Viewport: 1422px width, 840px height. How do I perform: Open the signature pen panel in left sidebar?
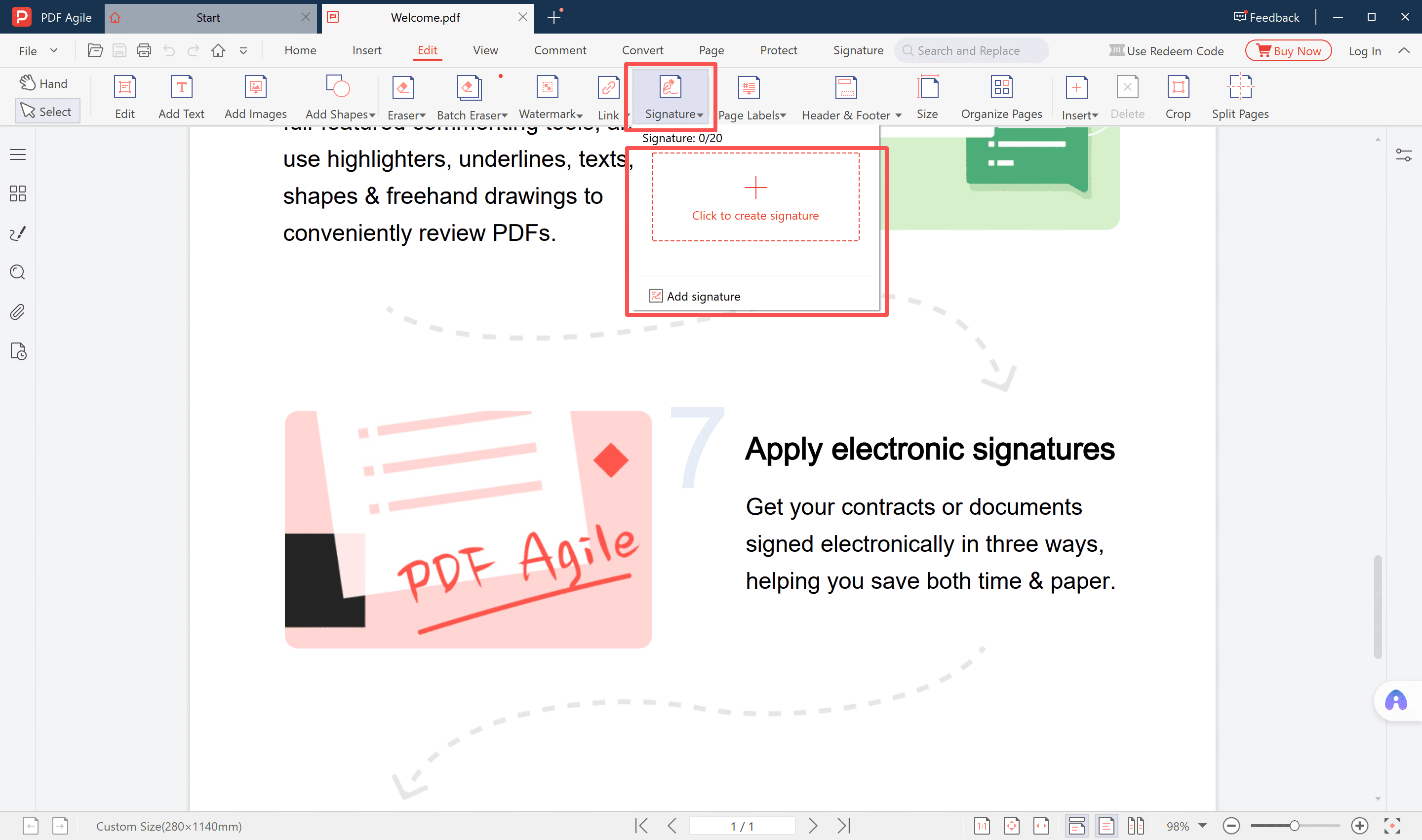[x=18, y=233]
